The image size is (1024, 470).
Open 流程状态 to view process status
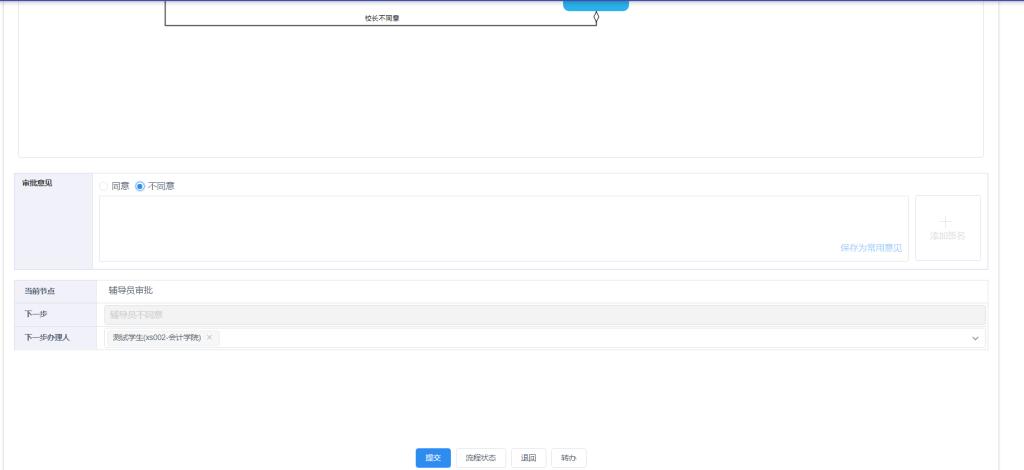[x=480, y=458]
